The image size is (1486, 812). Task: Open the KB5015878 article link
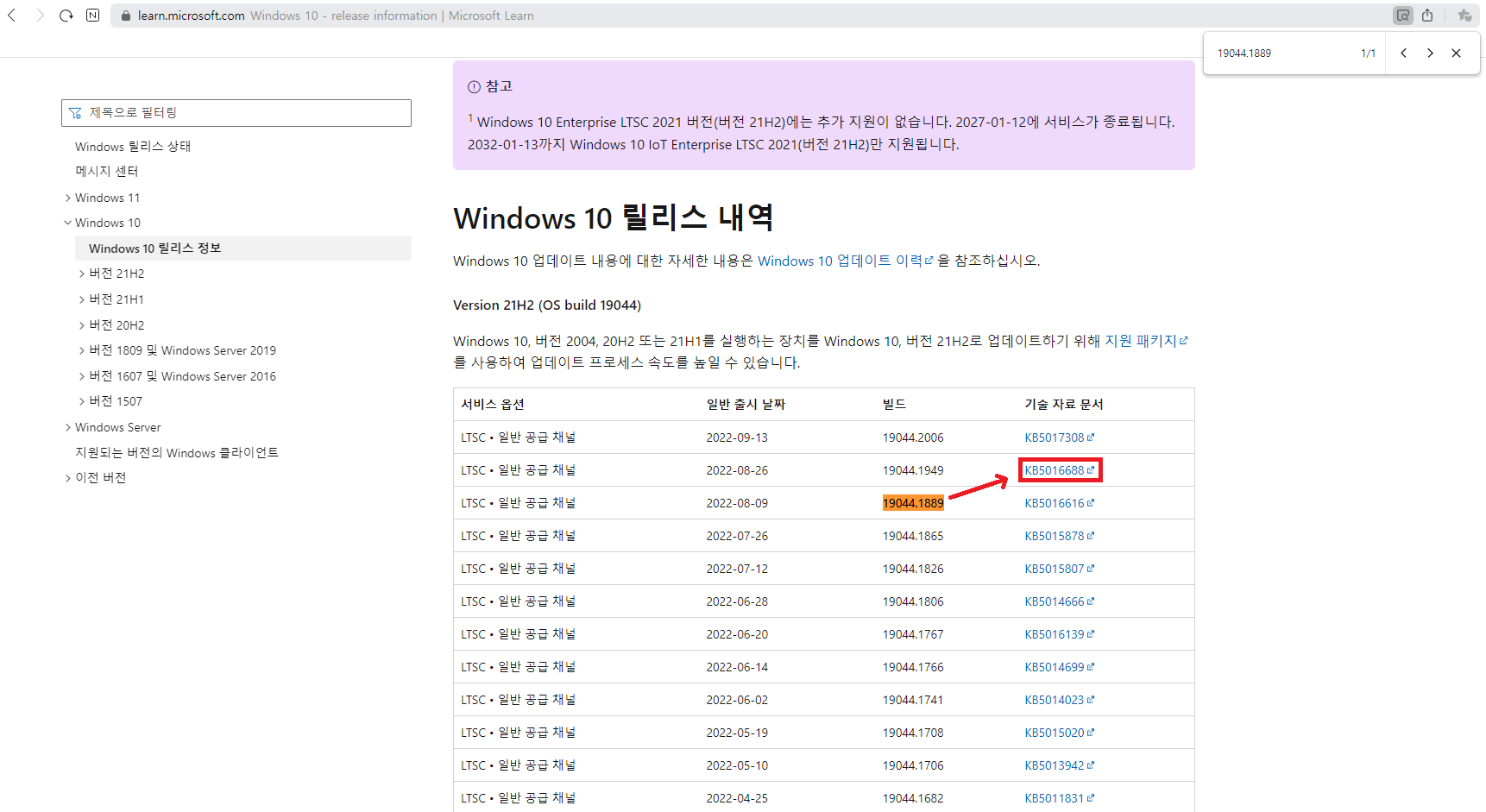coord(1059,536)
